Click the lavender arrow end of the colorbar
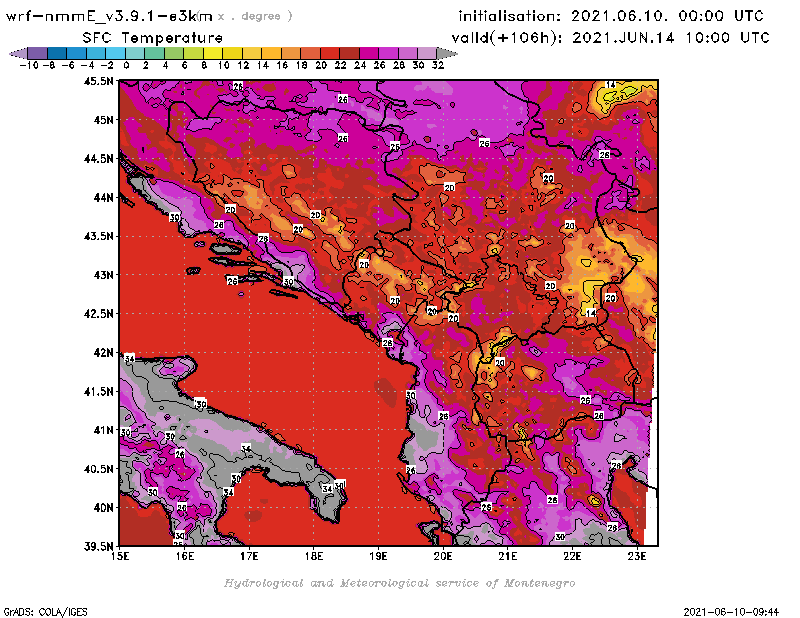 pyautogui.click(x=19, y=53)
